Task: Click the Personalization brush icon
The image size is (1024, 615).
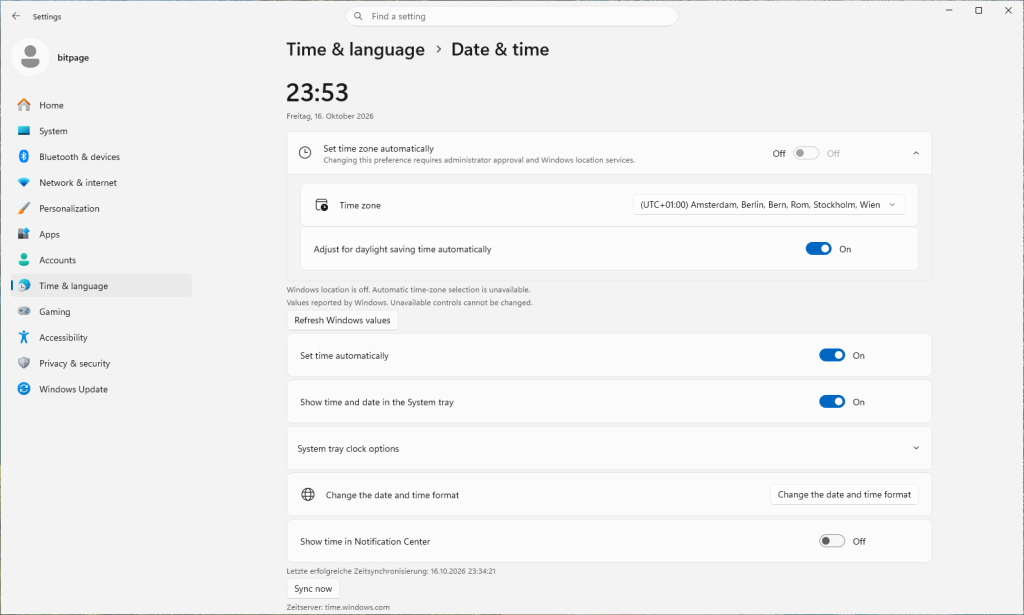Action: [24, 208]
